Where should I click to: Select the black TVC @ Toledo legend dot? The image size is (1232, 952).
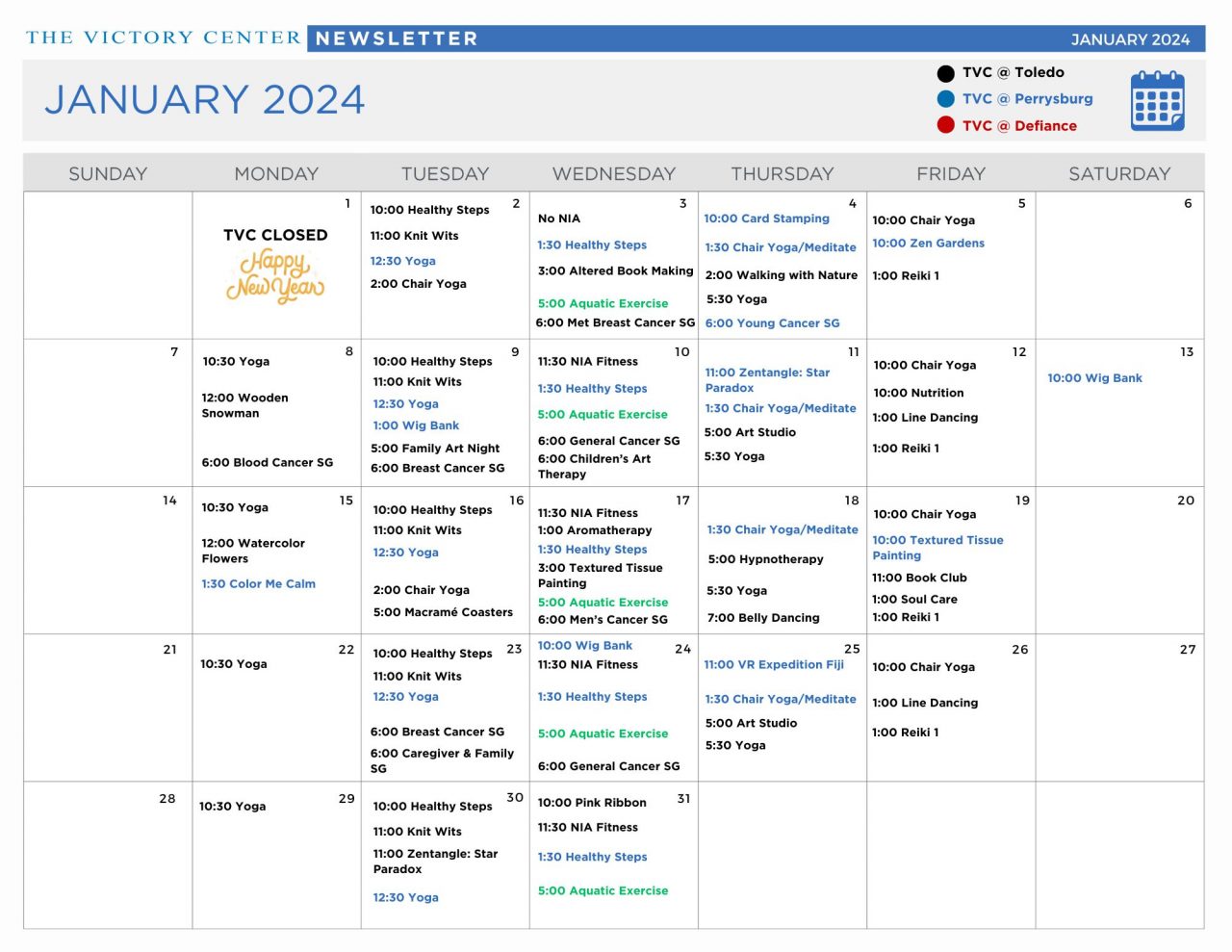pyautogui.click(x=946, y=72)
